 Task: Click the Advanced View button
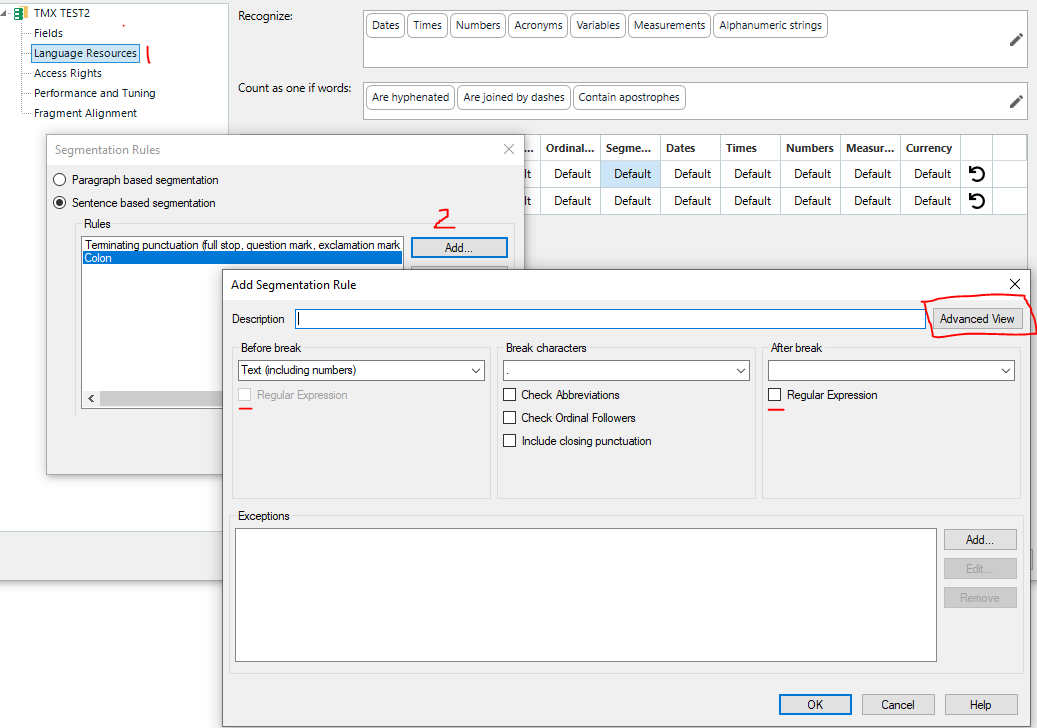977,319
